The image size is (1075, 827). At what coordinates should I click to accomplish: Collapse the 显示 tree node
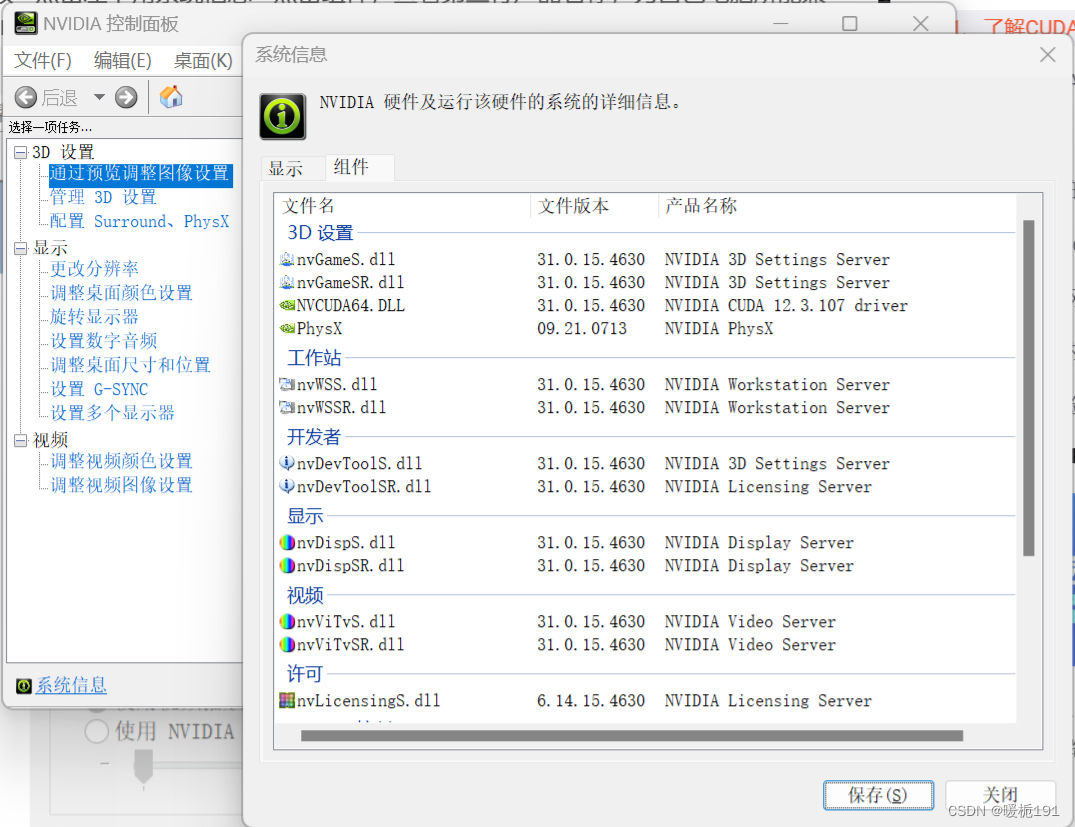click(21, 248)
